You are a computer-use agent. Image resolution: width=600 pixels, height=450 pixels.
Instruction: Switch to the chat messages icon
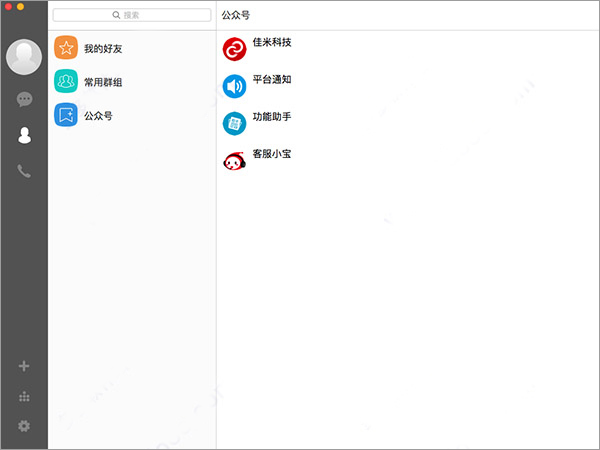[24, 99]
